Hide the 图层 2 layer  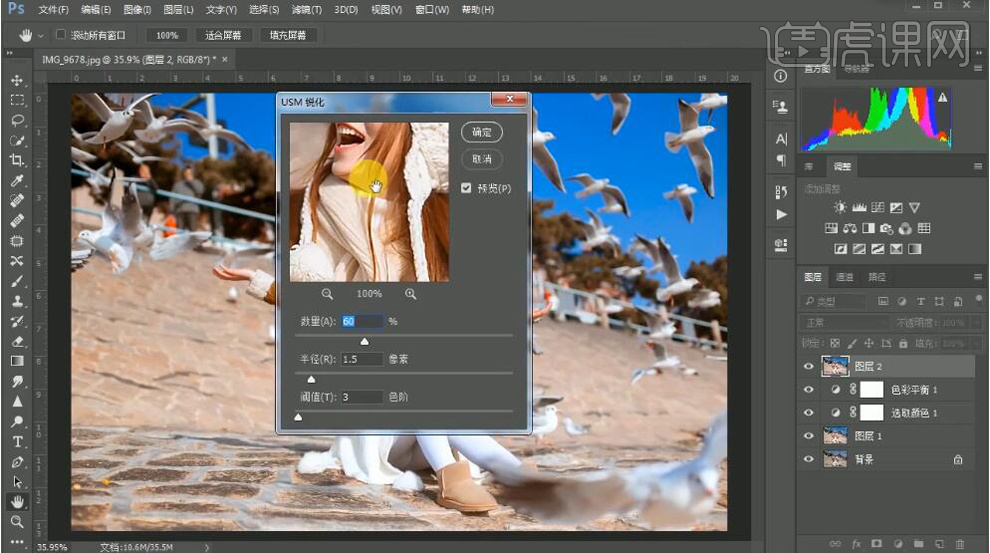809,367
